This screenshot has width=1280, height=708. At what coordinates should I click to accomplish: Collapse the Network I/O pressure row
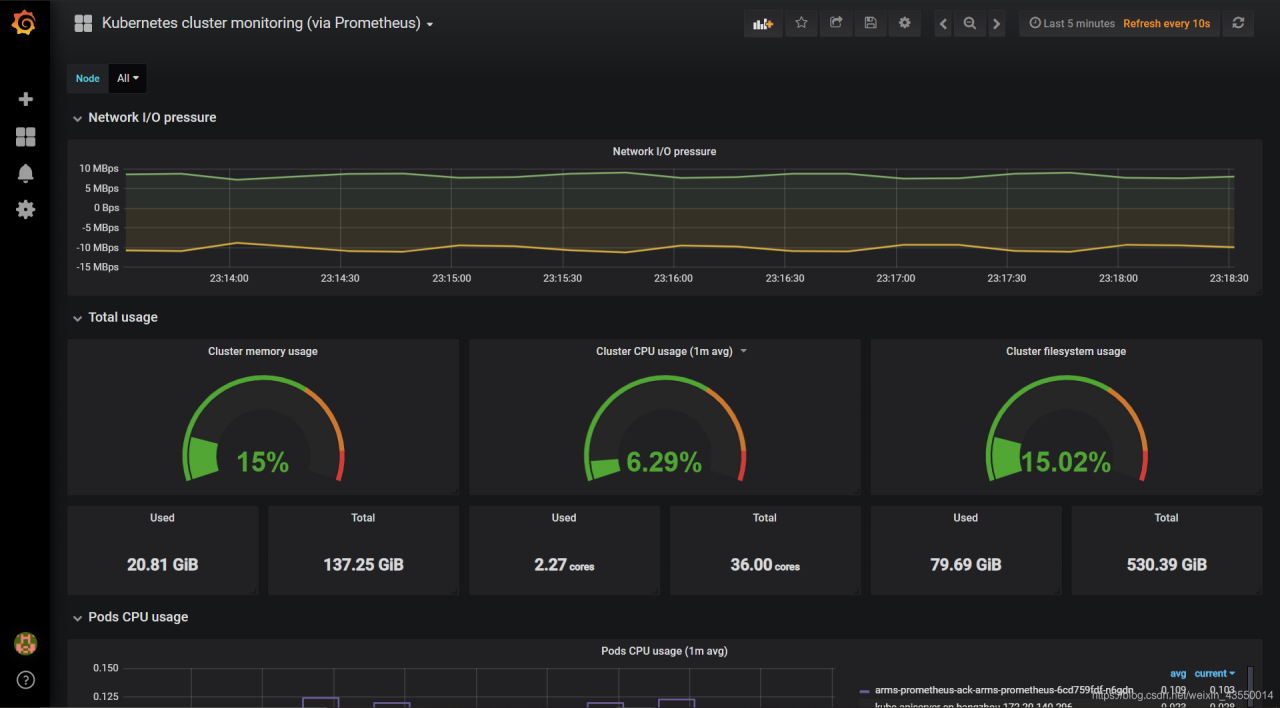pyautogui.click(x=78, y=118)
